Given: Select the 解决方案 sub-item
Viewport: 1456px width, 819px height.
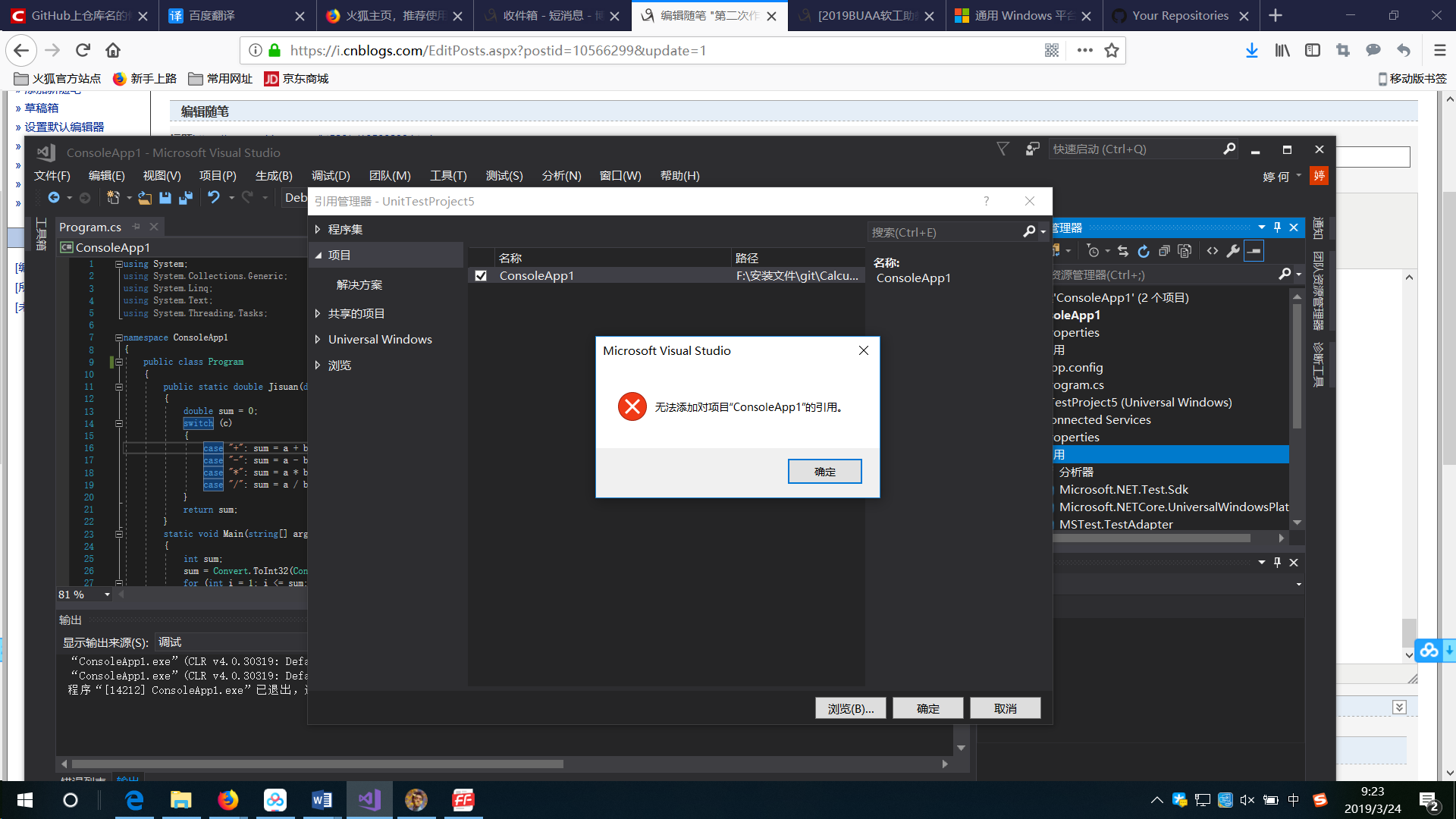Looking at the screenshot, I should coord(359,285).
